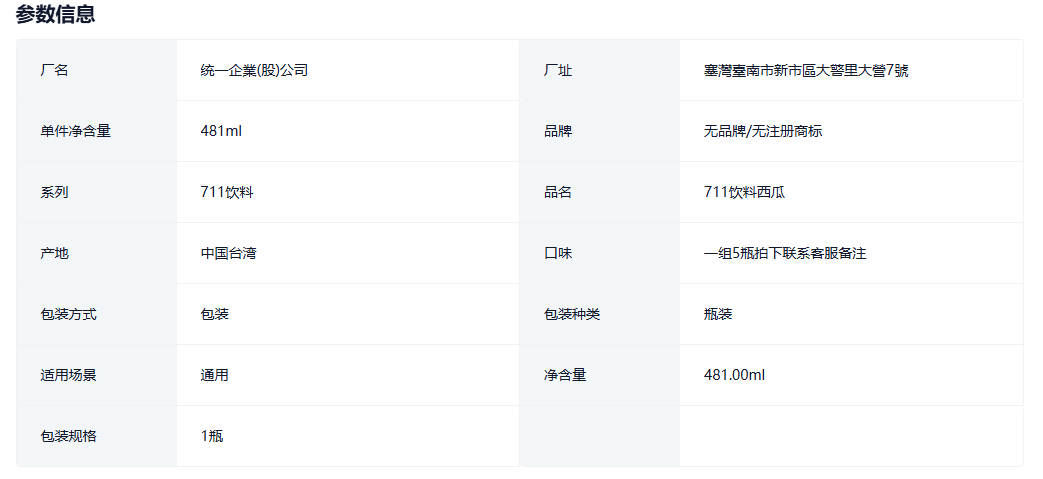The width and height of the screenshot is (1043, 479).
Task: Select the 481.00ml value
Action: pyautogui.click(x=734, y=375)
